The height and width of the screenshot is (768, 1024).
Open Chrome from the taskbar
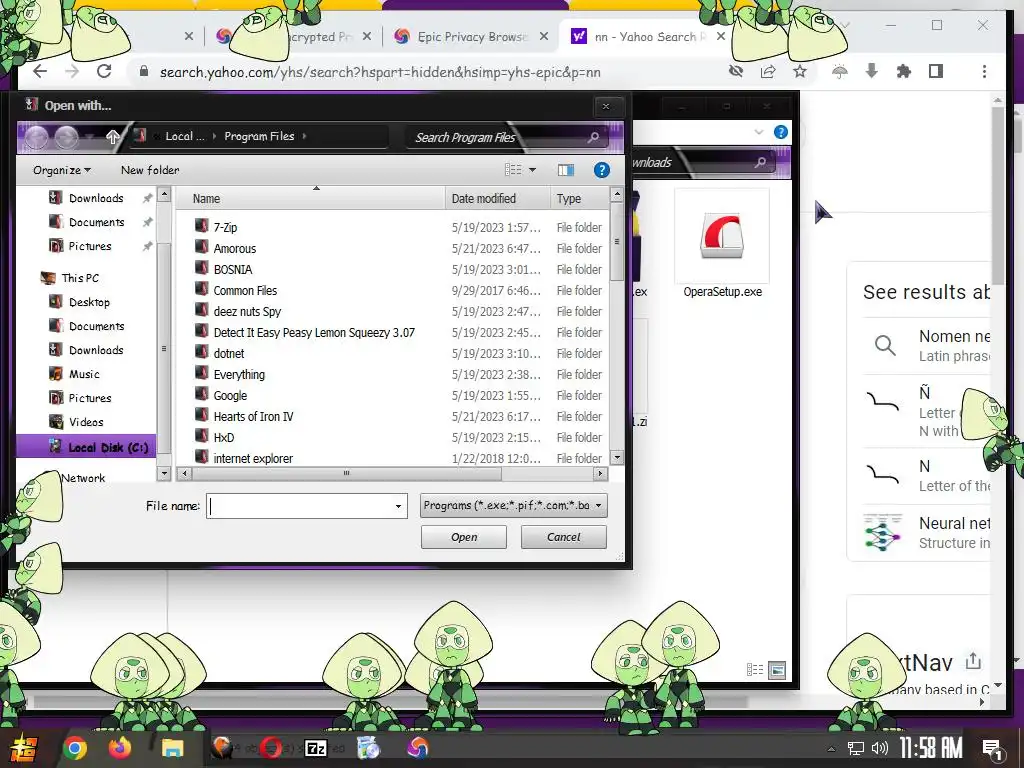coord(74,748)
